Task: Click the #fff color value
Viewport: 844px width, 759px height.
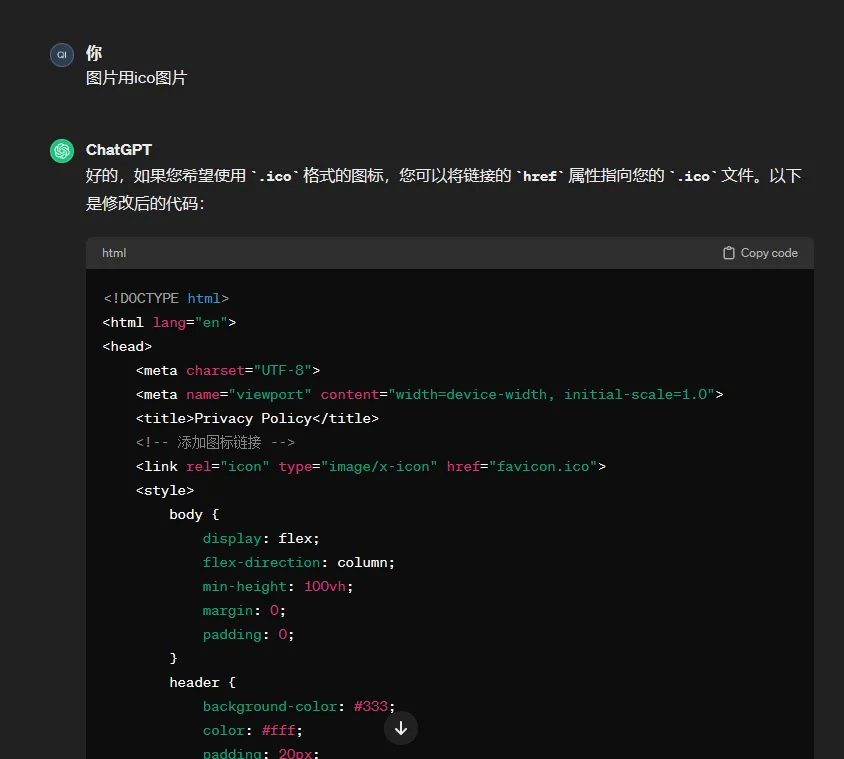Action: click(x=279, y=730)
